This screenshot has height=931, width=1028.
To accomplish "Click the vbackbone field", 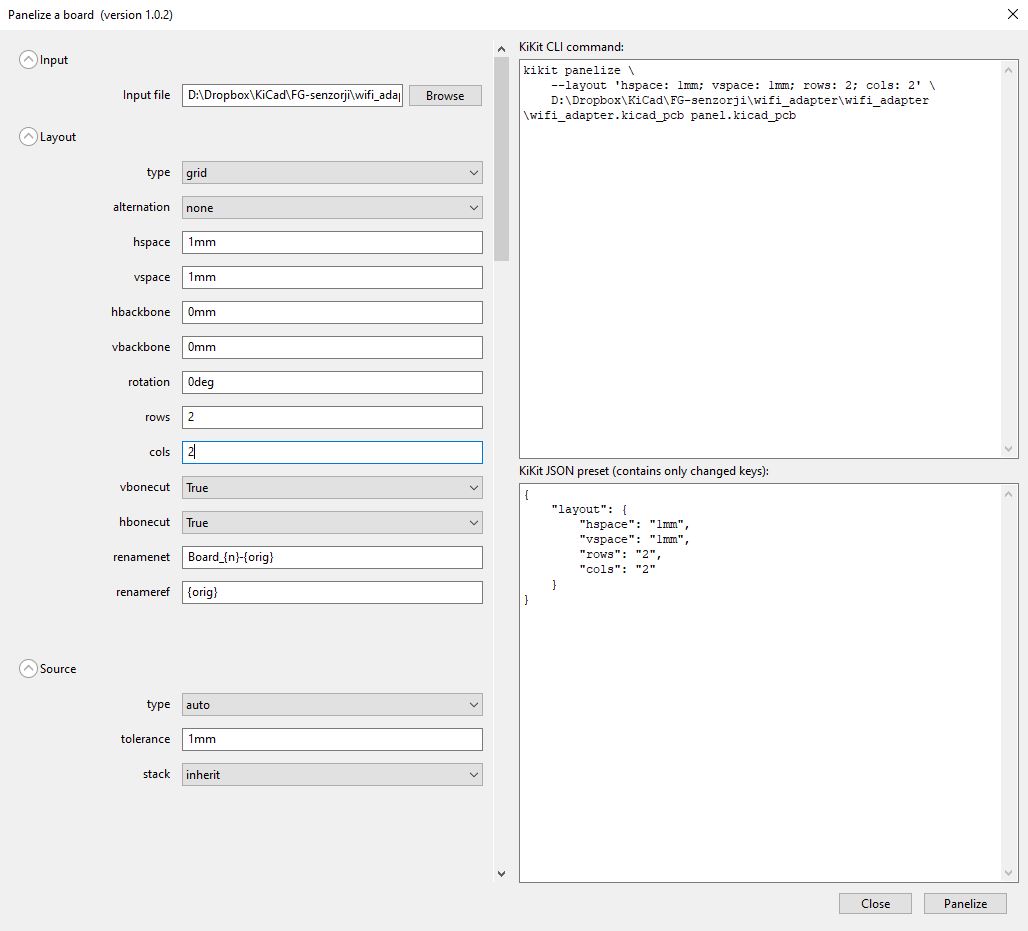I will 332,347.
